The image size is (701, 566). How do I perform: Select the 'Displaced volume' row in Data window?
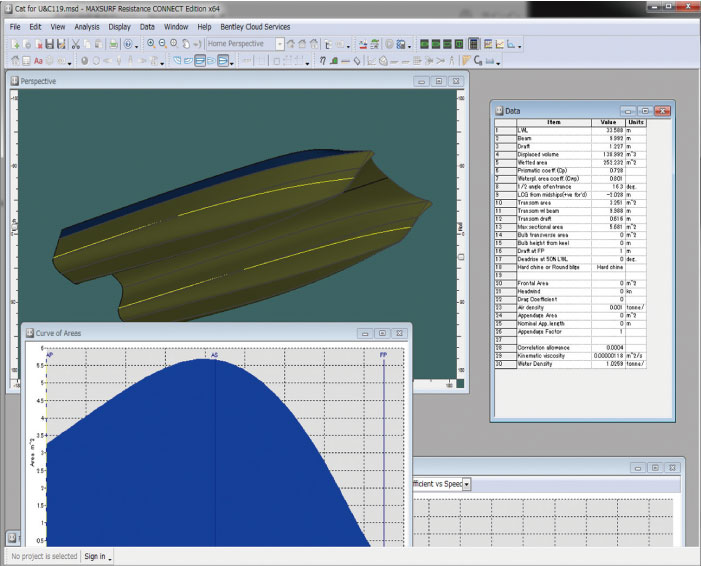click(570, 154)
